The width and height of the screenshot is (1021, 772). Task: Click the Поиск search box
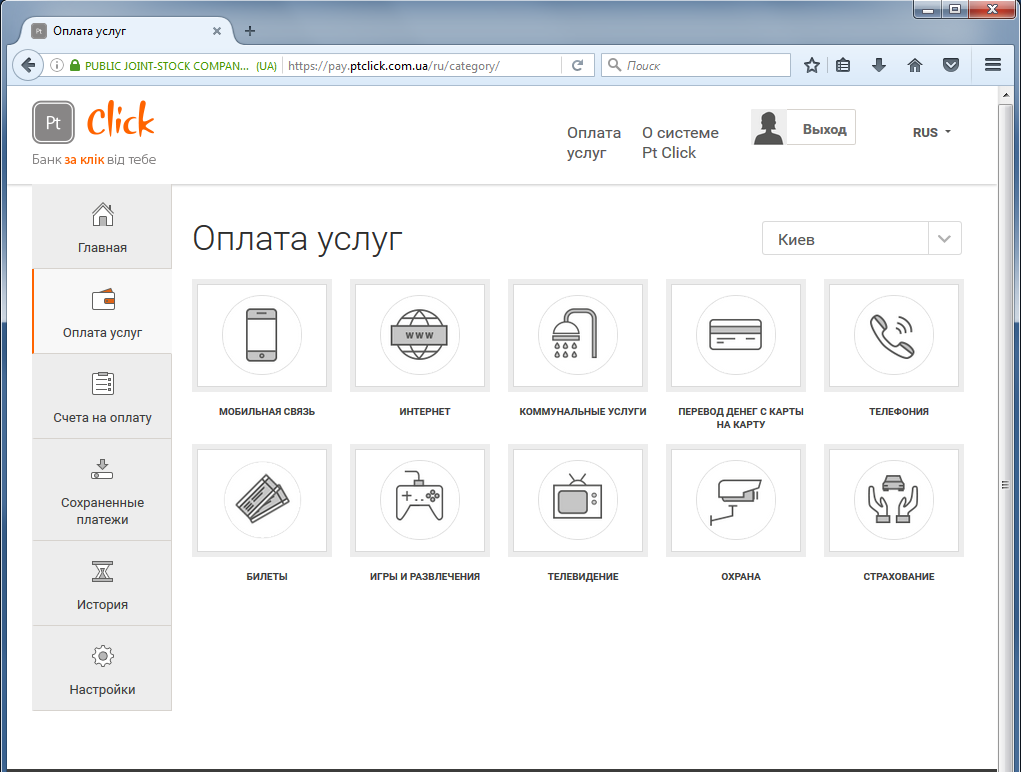coord(695,65)
